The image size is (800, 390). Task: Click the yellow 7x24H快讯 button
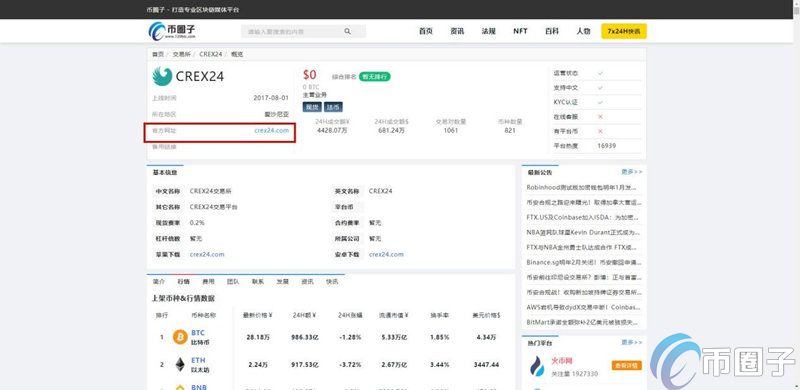coord(623,31)
